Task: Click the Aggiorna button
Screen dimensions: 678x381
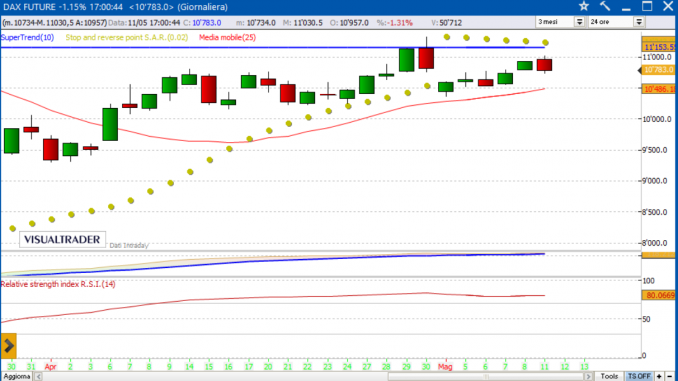Action: click(x=16, y=376)
